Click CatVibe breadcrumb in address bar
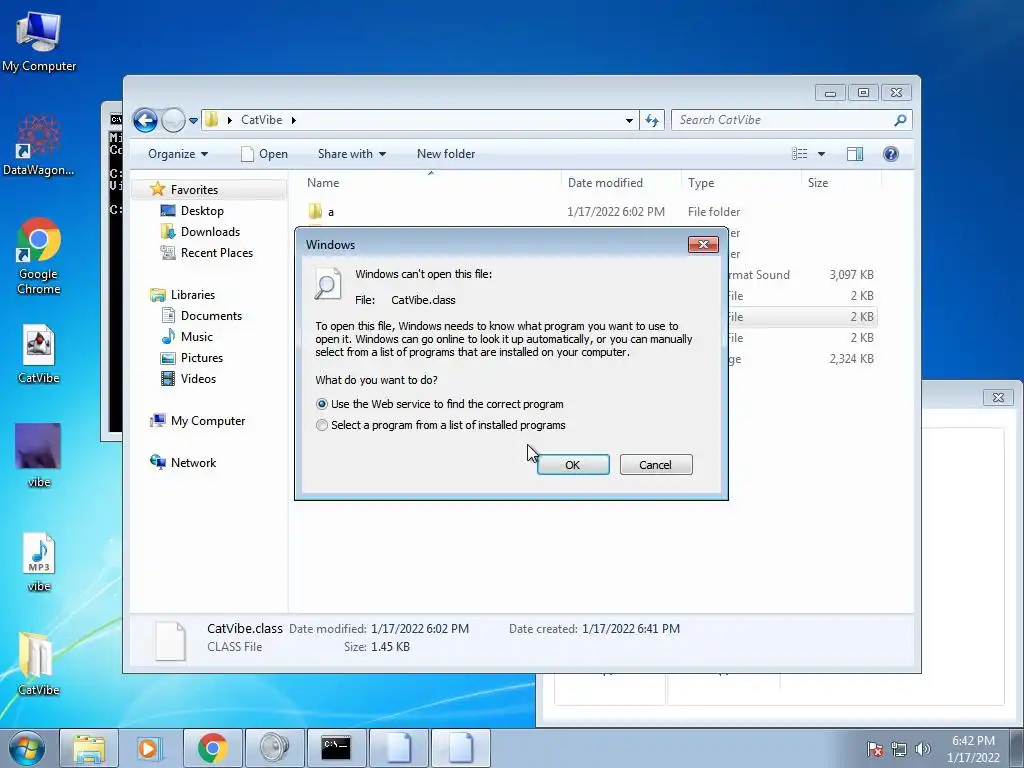The image size is (1024, 768). pos(261,120)
